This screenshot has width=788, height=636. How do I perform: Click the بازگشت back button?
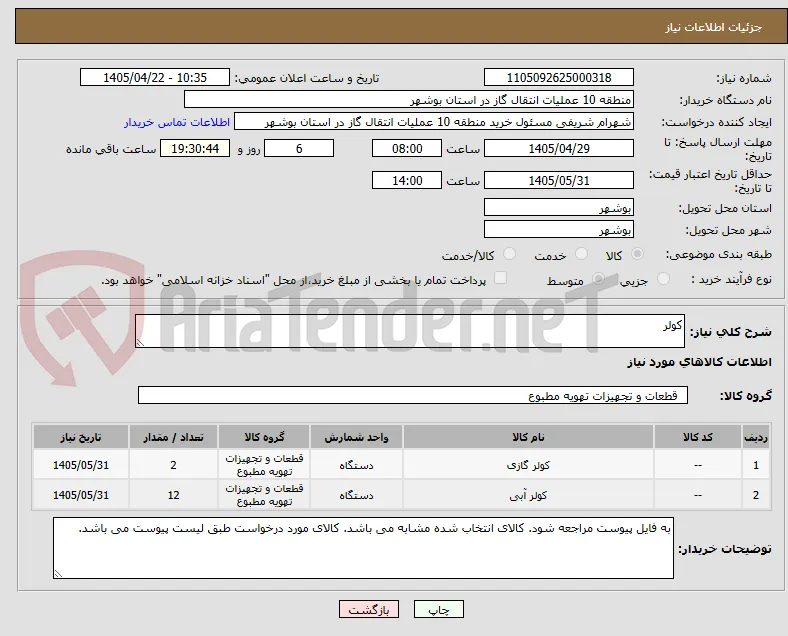point(368,609)
